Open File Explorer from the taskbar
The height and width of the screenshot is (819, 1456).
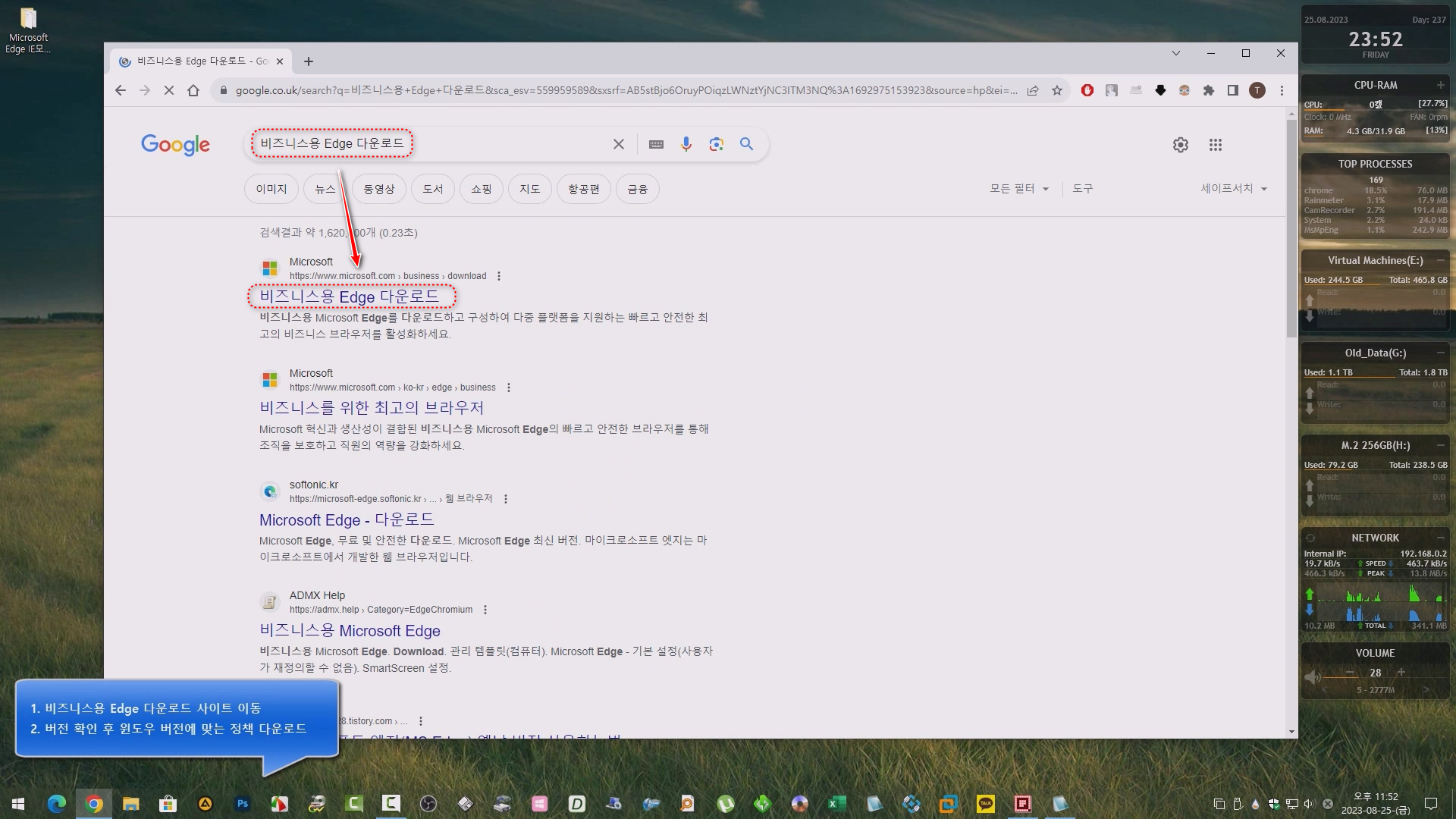[131, 804]
